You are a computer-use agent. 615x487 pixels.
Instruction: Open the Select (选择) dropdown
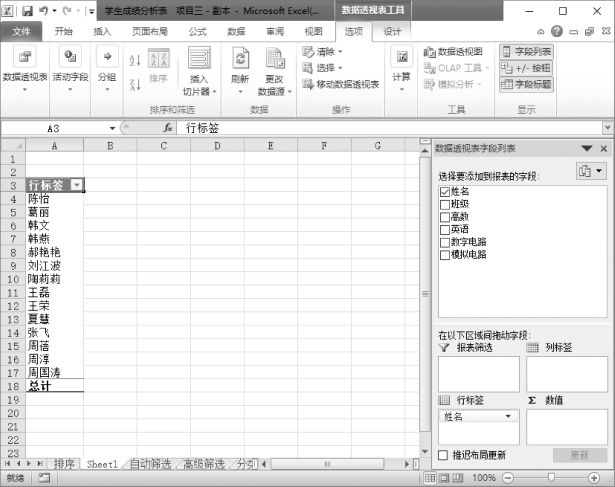pyautogui.click(x=322, y=68)
